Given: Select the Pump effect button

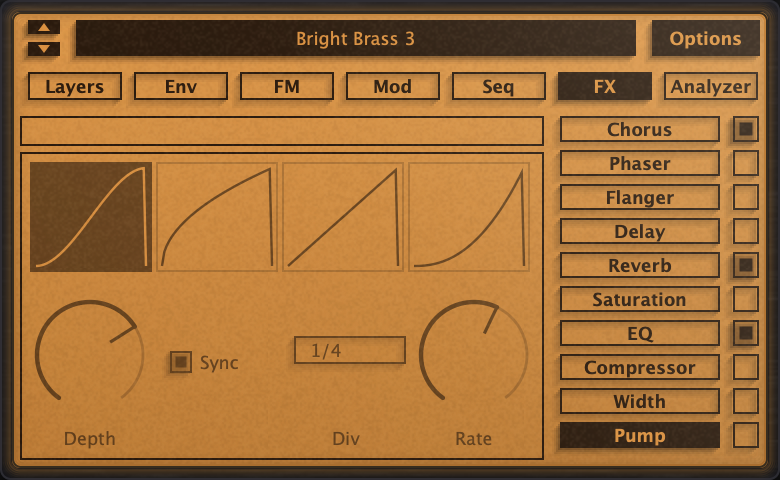Looking at the screenshot, I should coord(639,435).
